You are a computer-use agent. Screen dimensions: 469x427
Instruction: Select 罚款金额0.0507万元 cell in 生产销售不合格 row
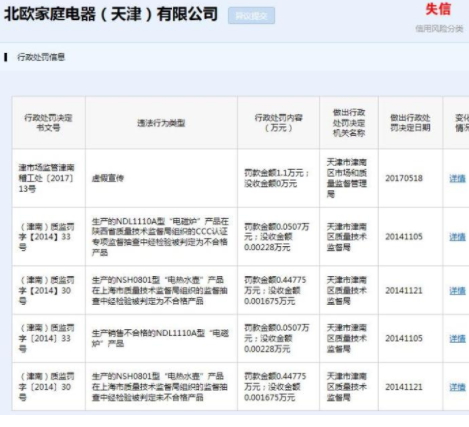[x=277, y=338]
